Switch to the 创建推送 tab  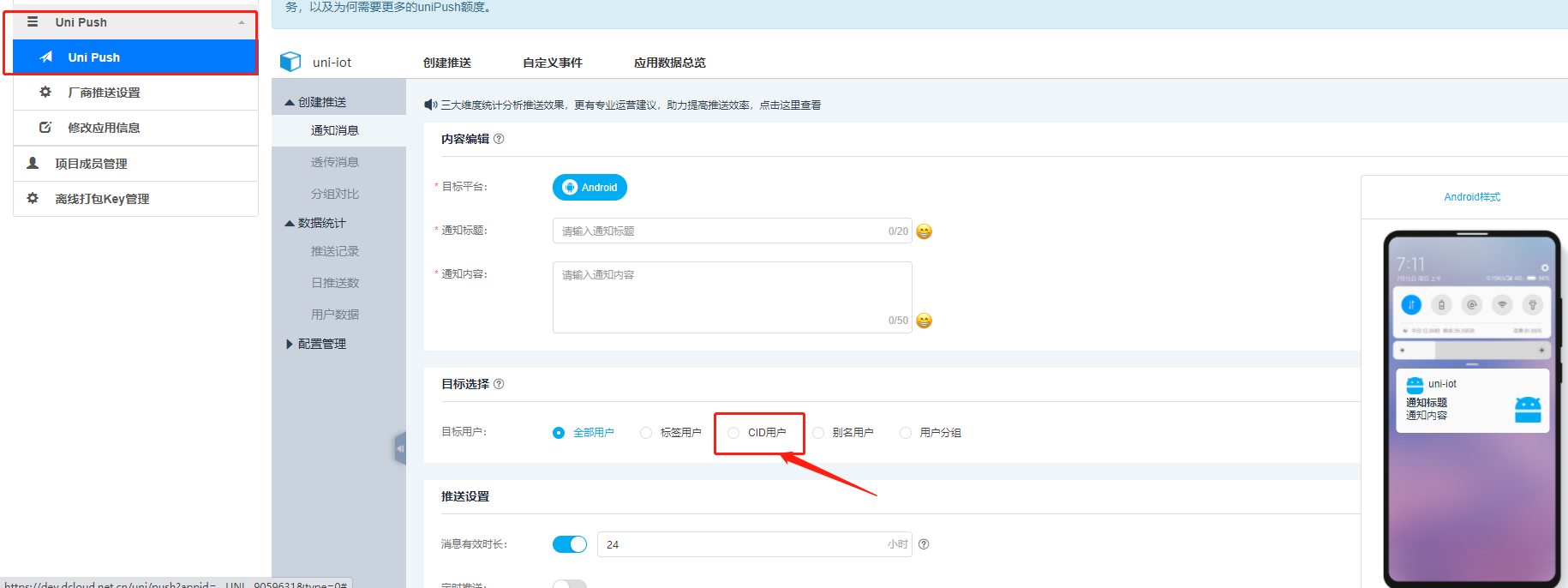447,63
